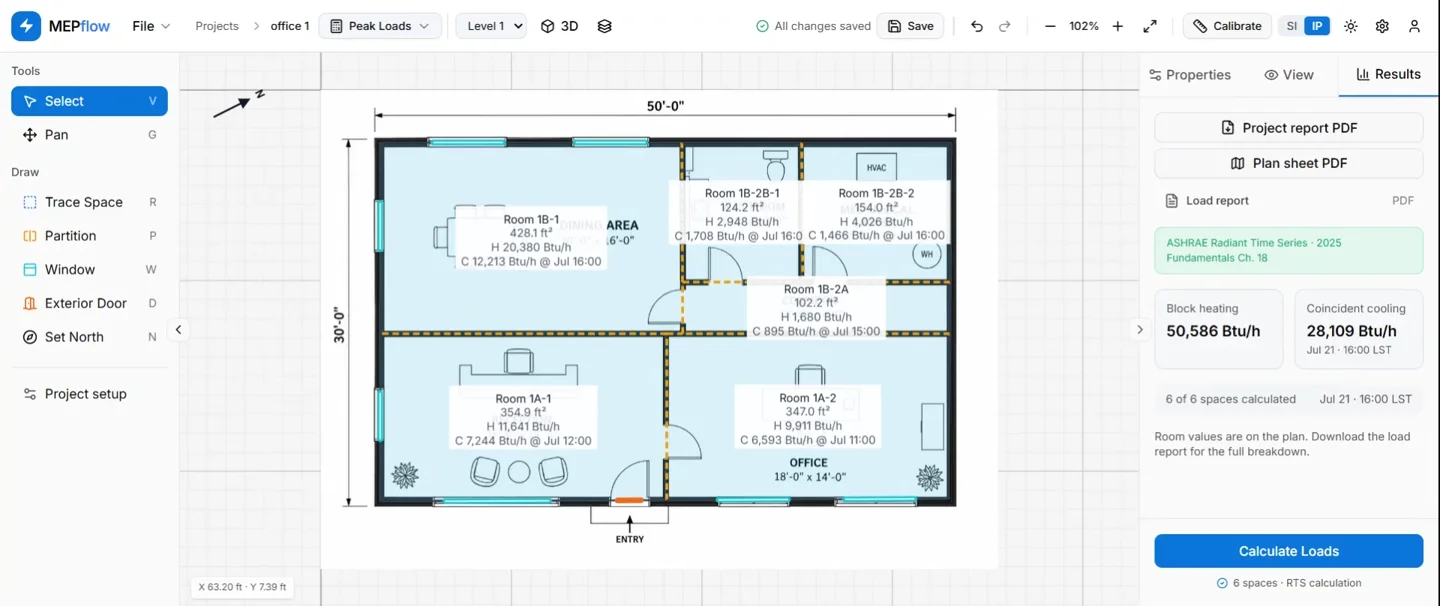Screen dimensions: 1440x606
Task: Open the layers stack icon
Action: (604, 26)
